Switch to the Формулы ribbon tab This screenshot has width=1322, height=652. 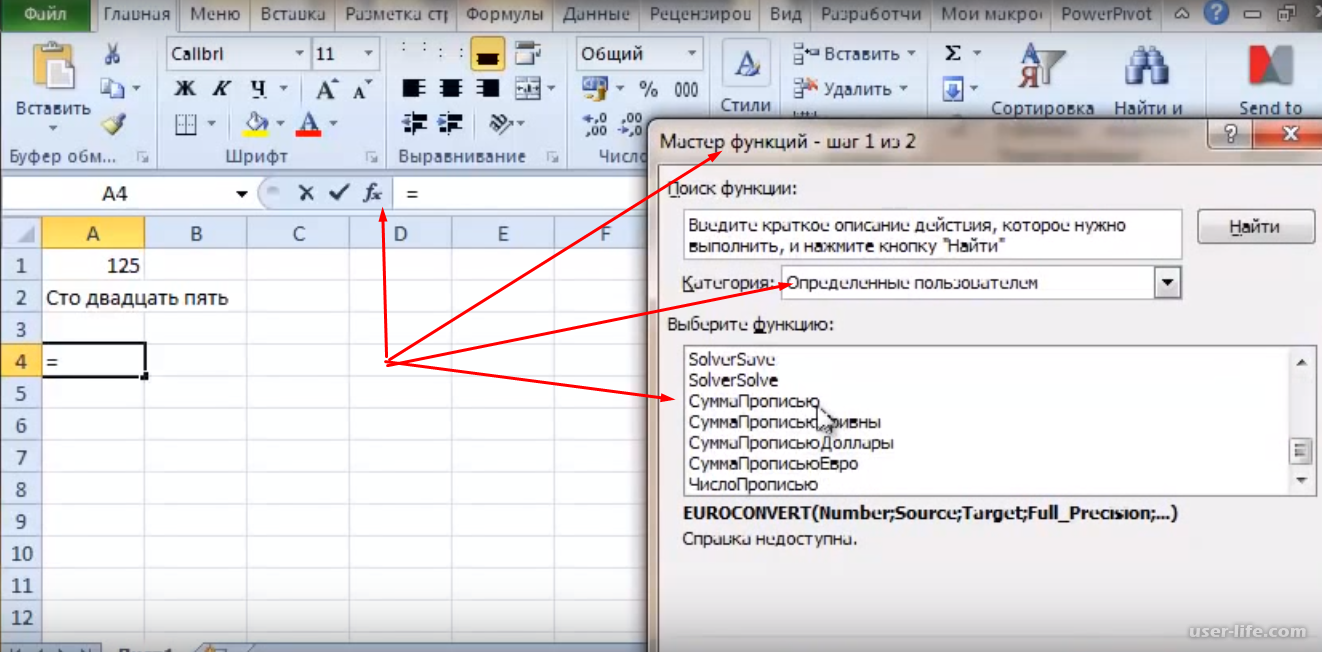click(x=505, y=15)
